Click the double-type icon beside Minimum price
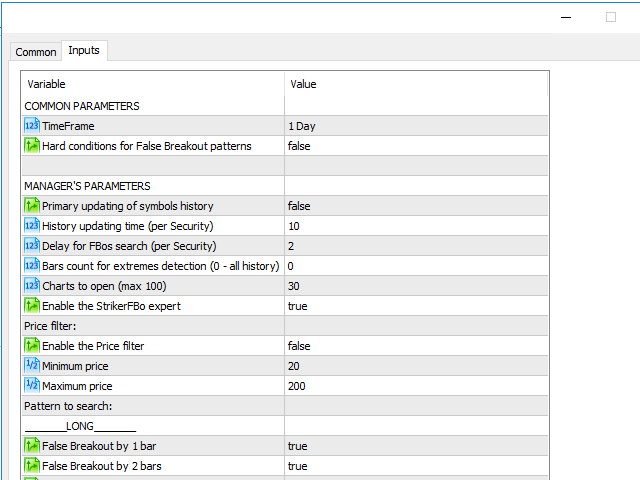The width and height of the screenshot is (640, 480). (x=32, y=366)
